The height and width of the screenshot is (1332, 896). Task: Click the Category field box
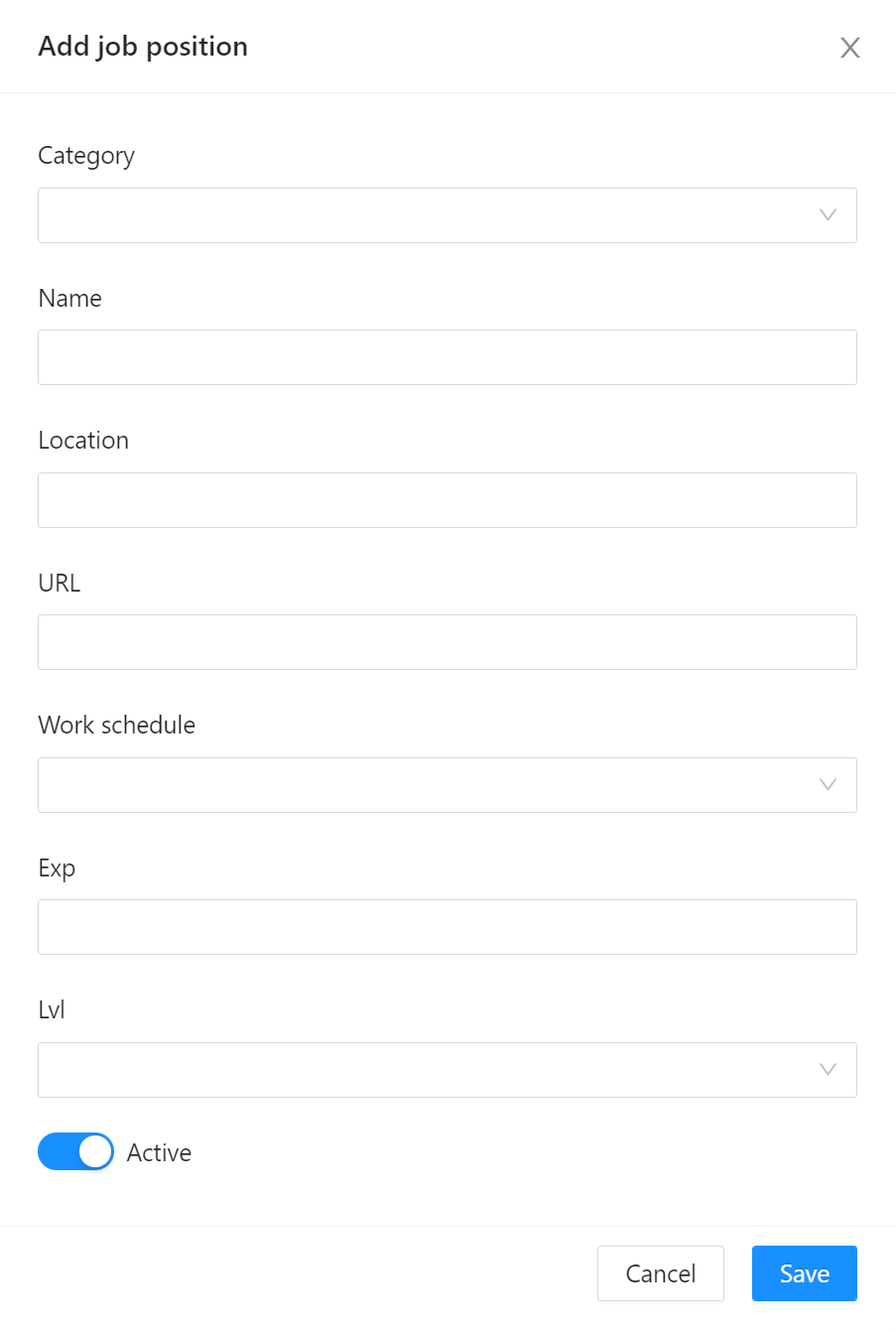point(447,214)
